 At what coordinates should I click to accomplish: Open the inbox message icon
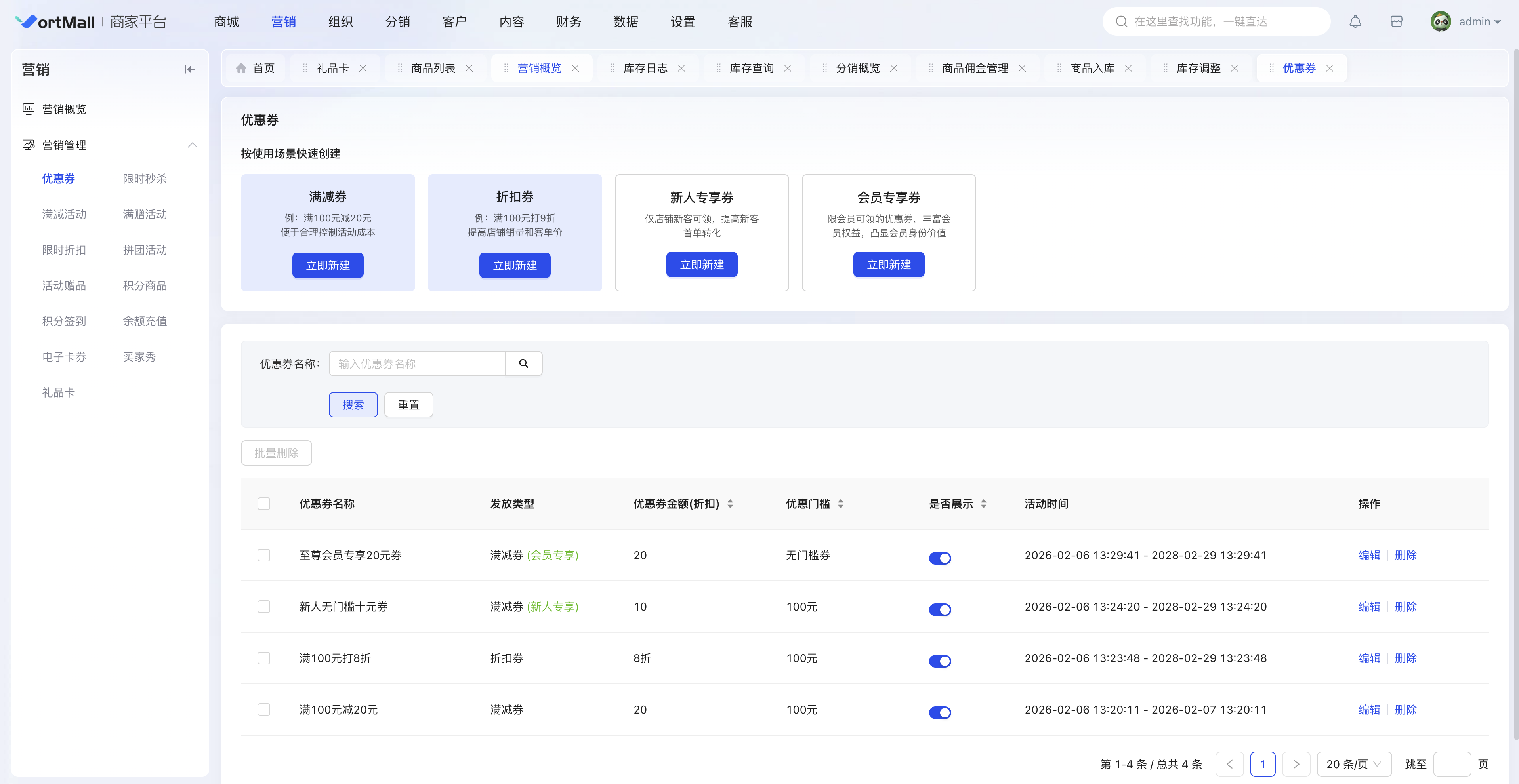point(1396,22)
